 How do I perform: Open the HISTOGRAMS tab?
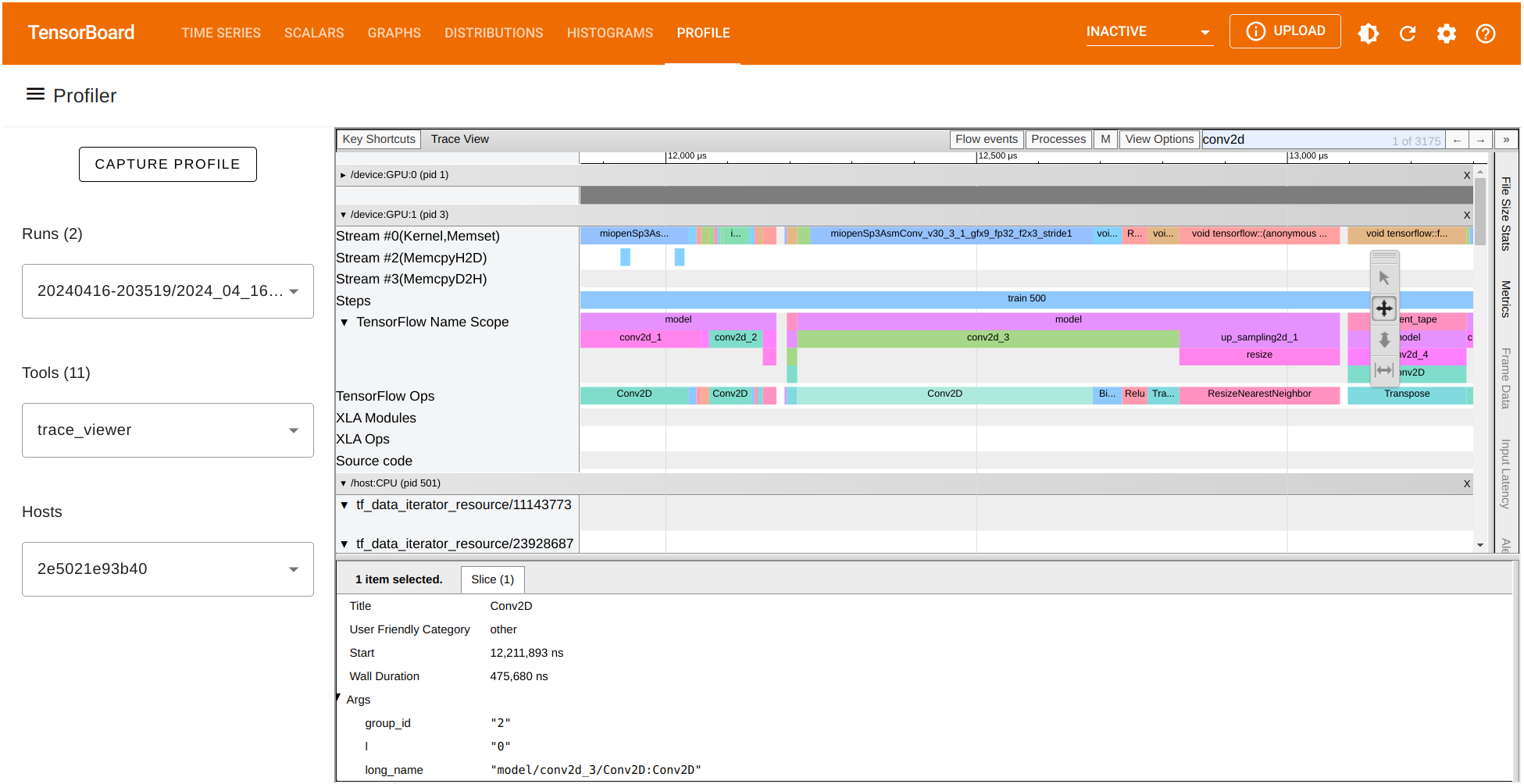click(x=610, y=33)
